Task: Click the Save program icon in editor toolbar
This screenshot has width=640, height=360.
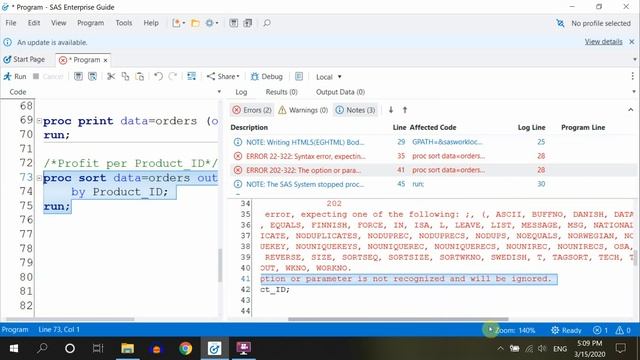Action: (x=78, y=77)
